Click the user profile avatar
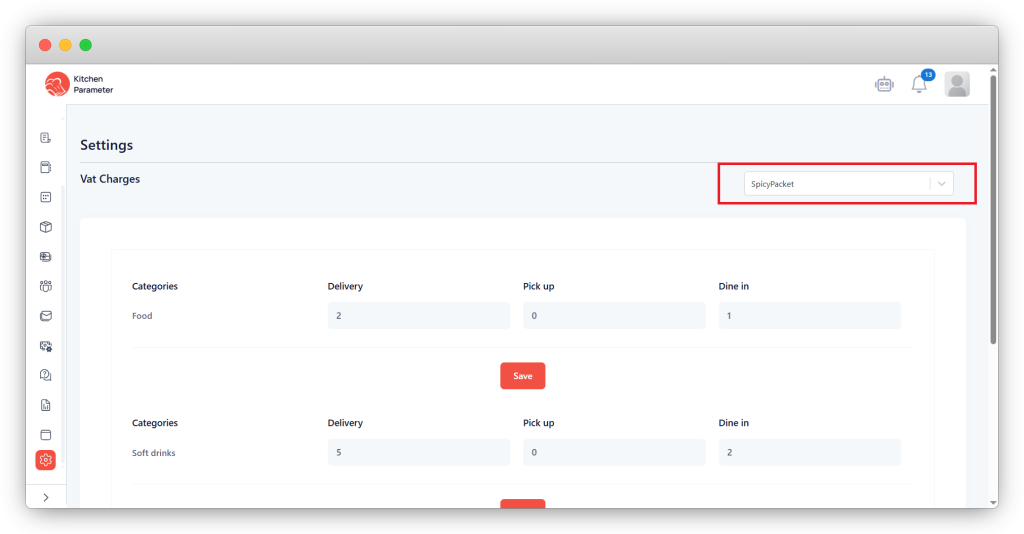 pyautogui.click(x=957, y=85)
